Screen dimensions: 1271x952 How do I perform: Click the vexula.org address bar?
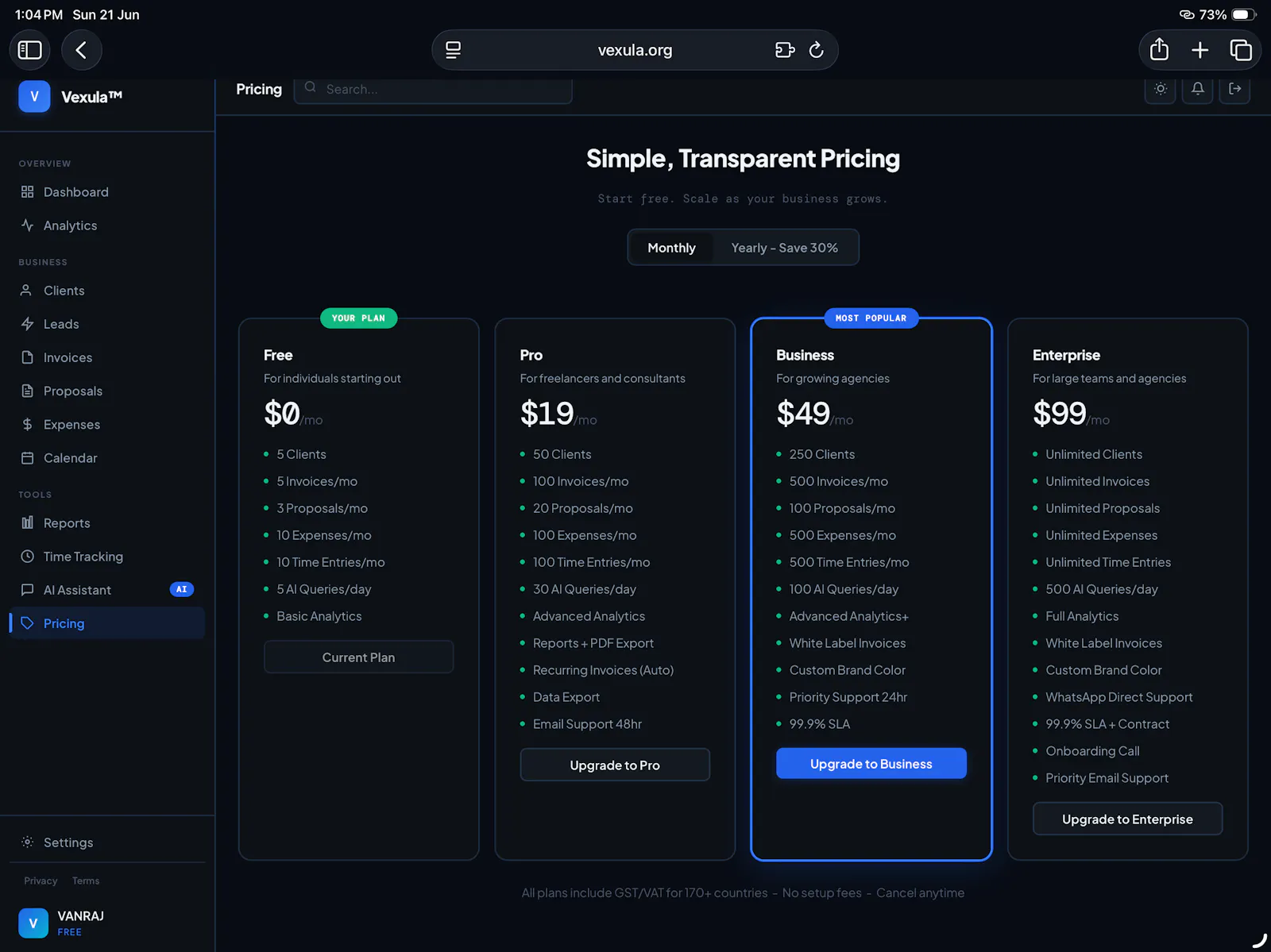click(x=635, y=50)
